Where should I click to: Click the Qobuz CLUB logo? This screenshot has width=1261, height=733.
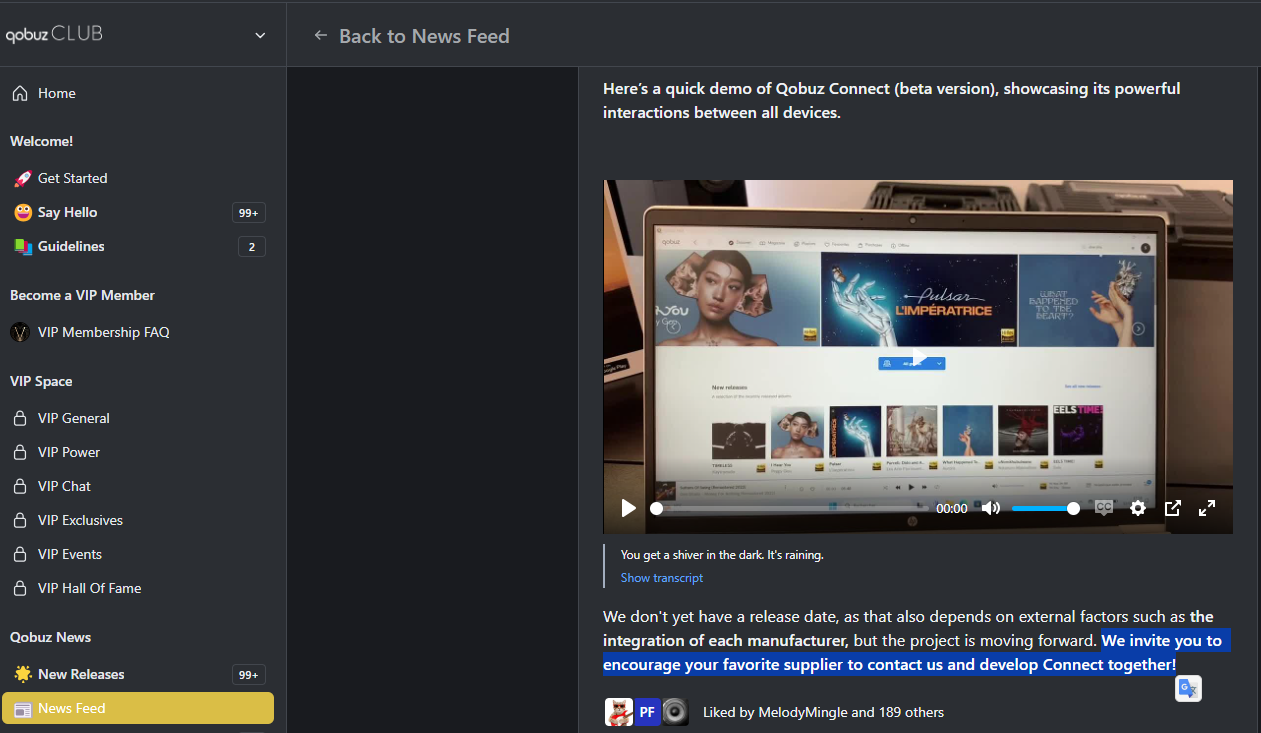(x=54, y=34)
